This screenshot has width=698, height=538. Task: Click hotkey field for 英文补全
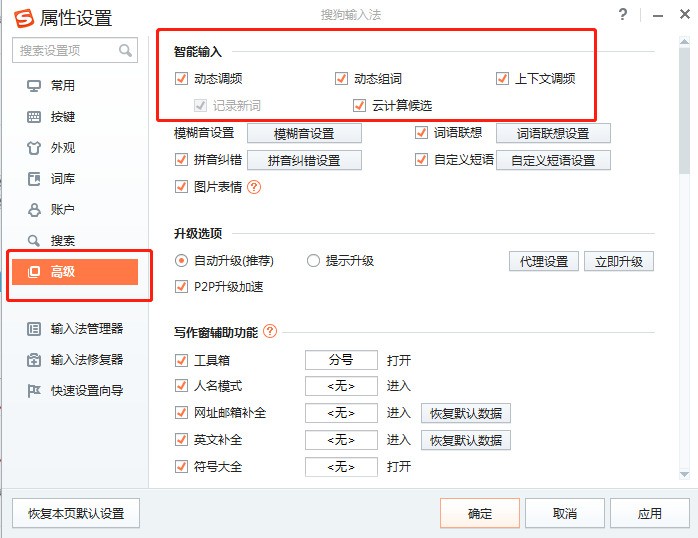[341, 440]
